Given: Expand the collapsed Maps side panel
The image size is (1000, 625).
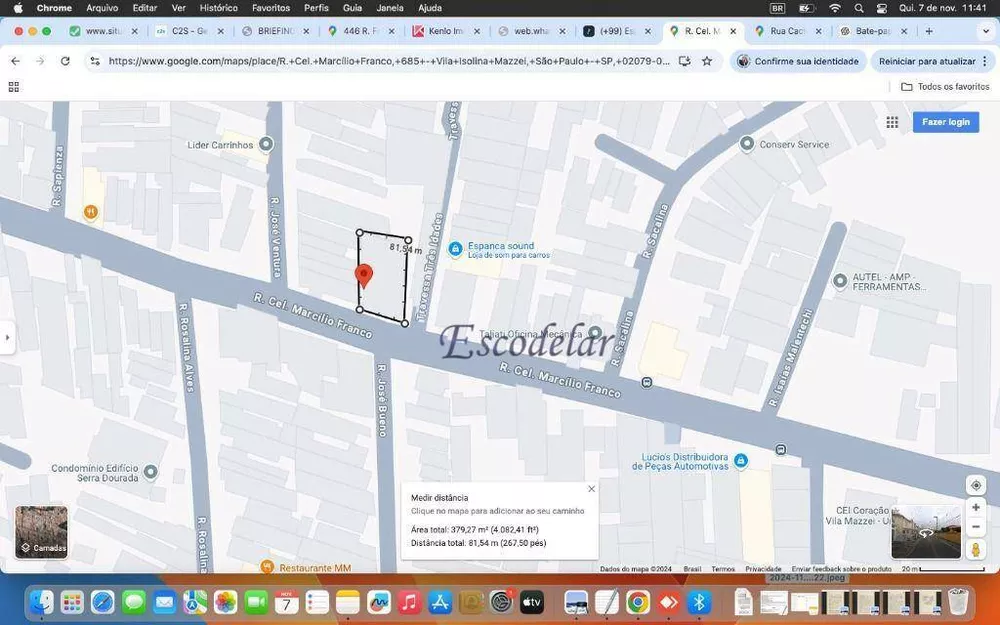Looking at the screenshot, I should (7, 337).
